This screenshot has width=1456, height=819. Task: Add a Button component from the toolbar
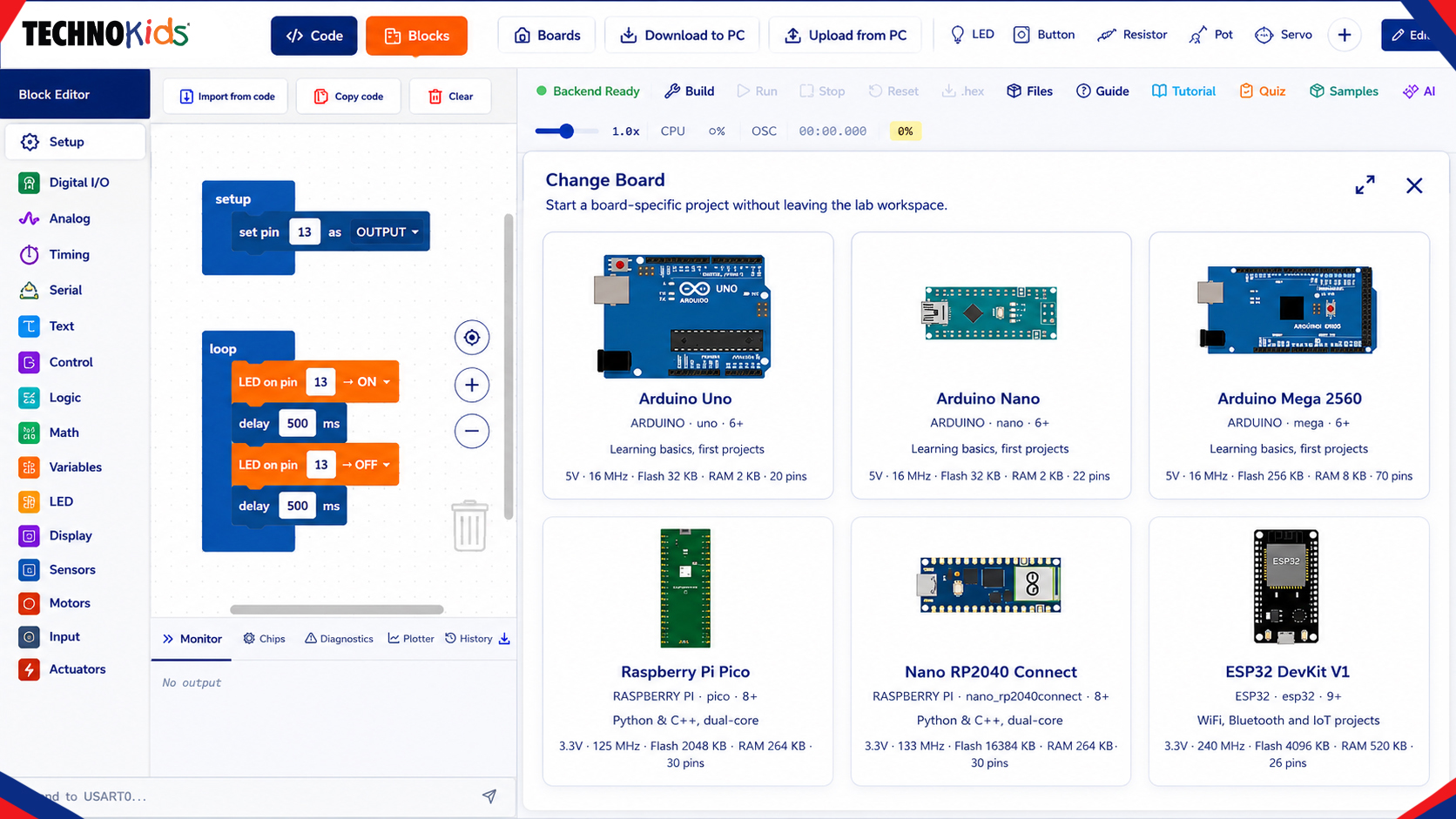pos(1044,35)
